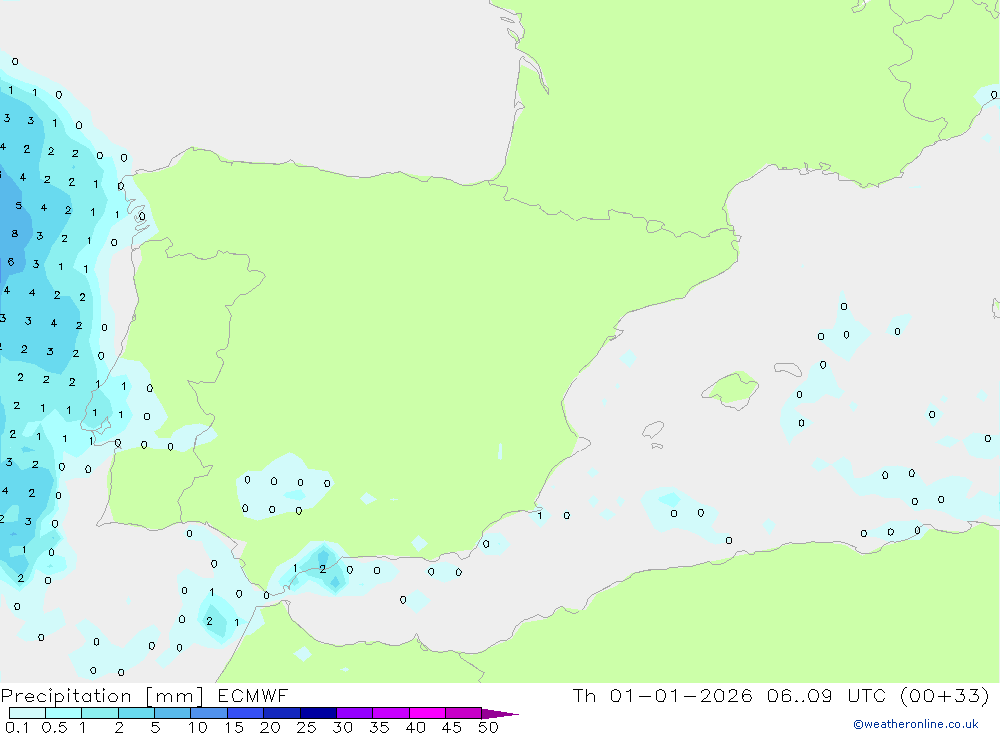
Task: Select the 5 to 10 mm legend color
Action: pos(173,713)
